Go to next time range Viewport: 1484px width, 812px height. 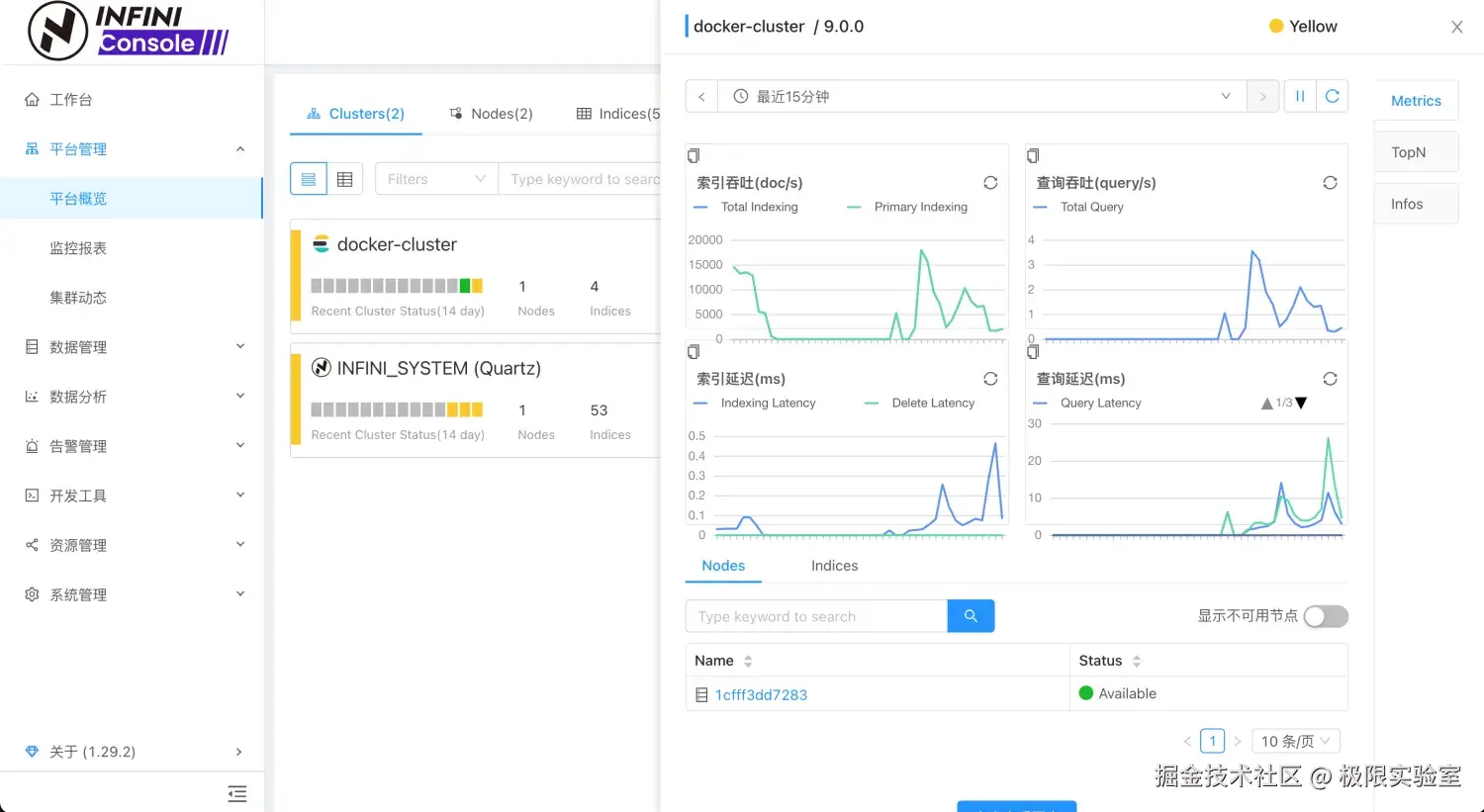[1262, 96]
